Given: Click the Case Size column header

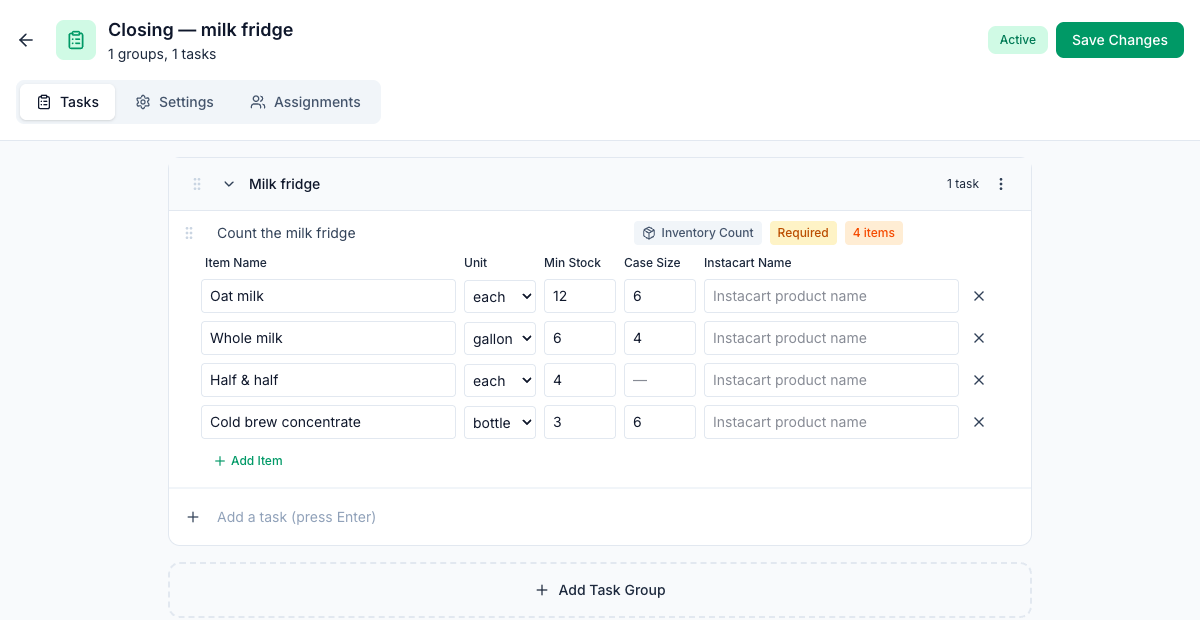Looking at the screenshot, I should tap(652, 263).
